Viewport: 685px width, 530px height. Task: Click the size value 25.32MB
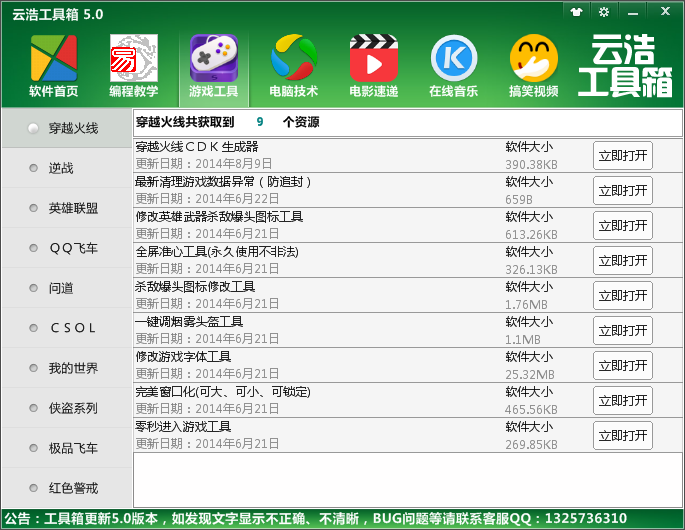[530, 374]
